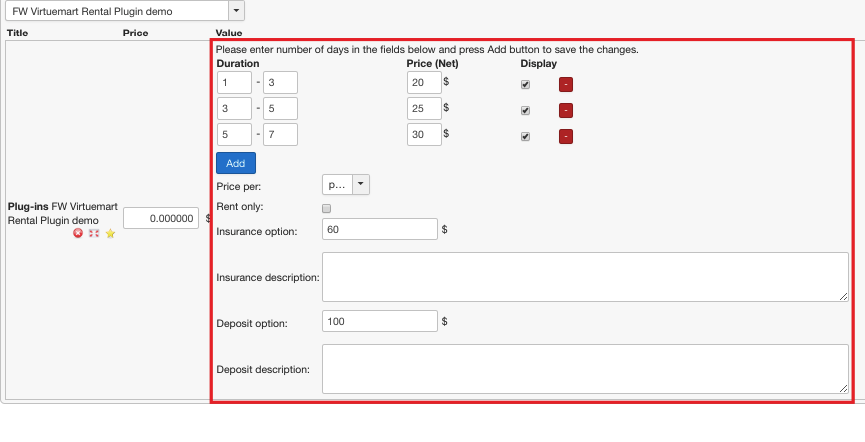Image resolution: width=865 pixels, height=442 pixels.
Task: Open the Price per dropdown
Action: (346, 184)
